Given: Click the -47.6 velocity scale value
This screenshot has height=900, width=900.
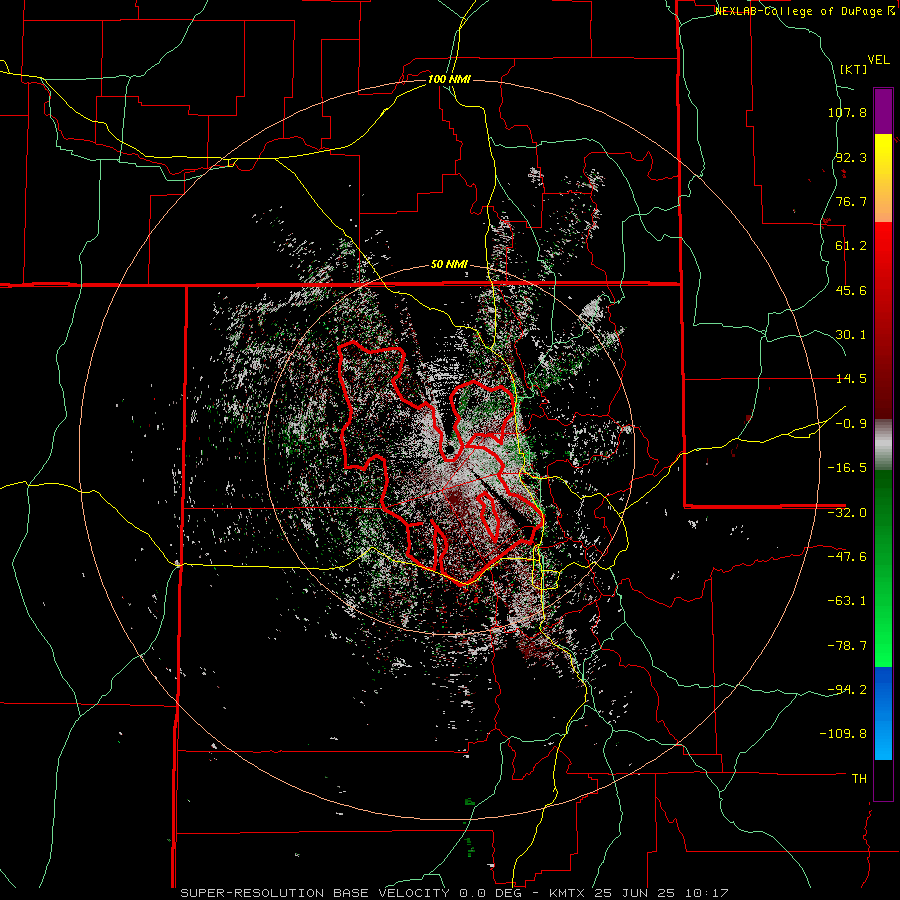Looking at the screenshot, I should (x=847, y=557).
